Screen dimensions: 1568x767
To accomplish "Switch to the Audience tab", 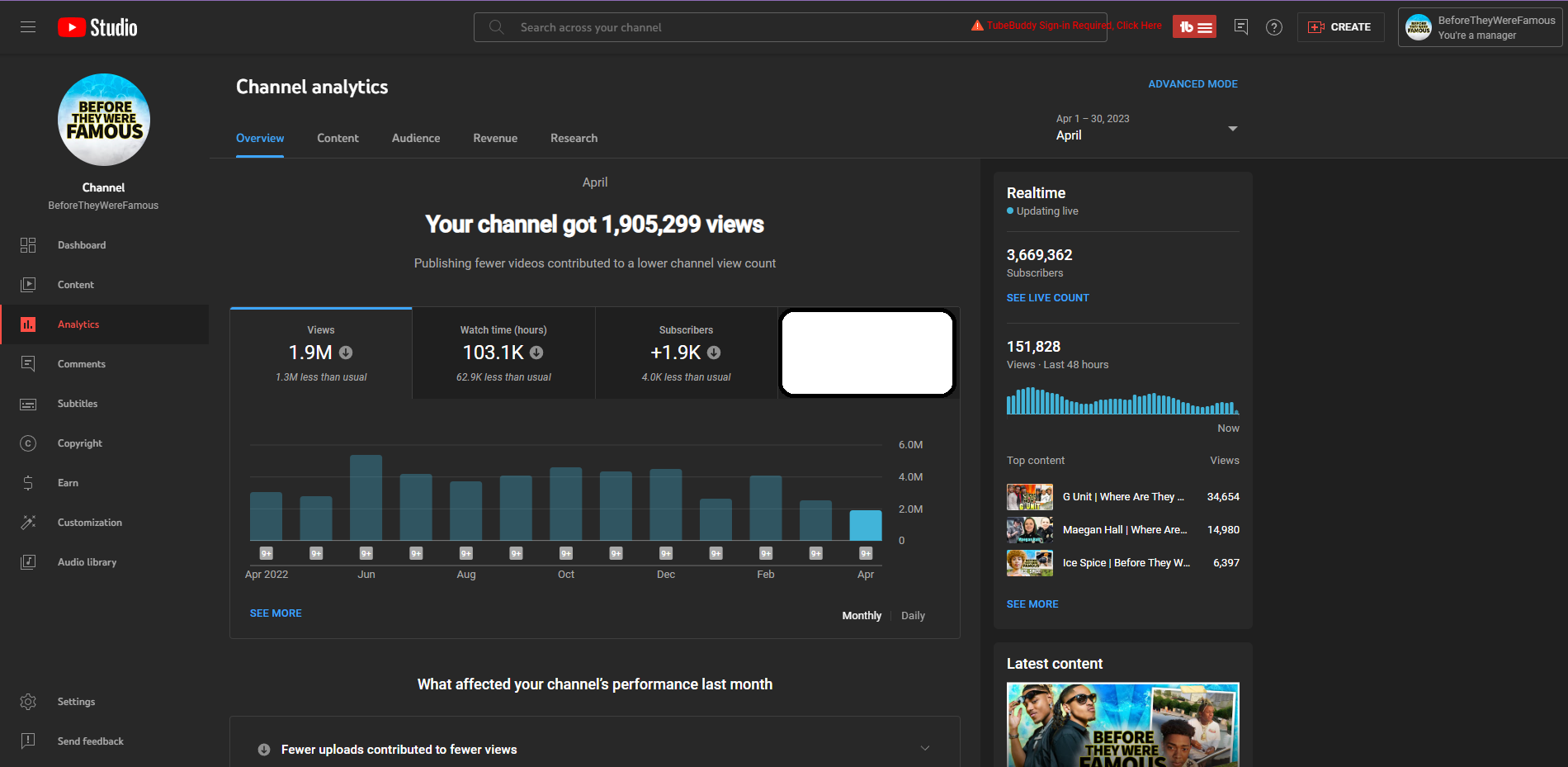I will coord(416,138).
